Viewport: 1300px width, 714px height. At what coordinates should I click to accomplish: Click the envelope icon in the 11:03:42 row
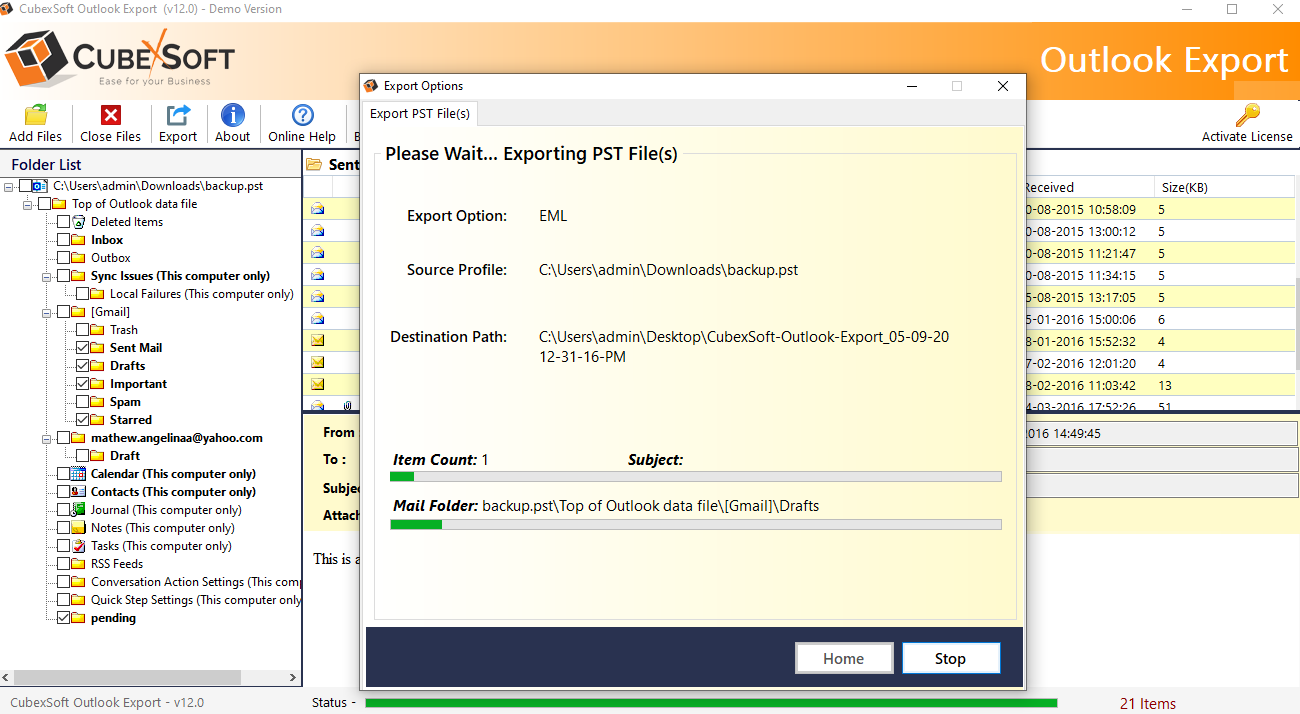click(318, 385)
